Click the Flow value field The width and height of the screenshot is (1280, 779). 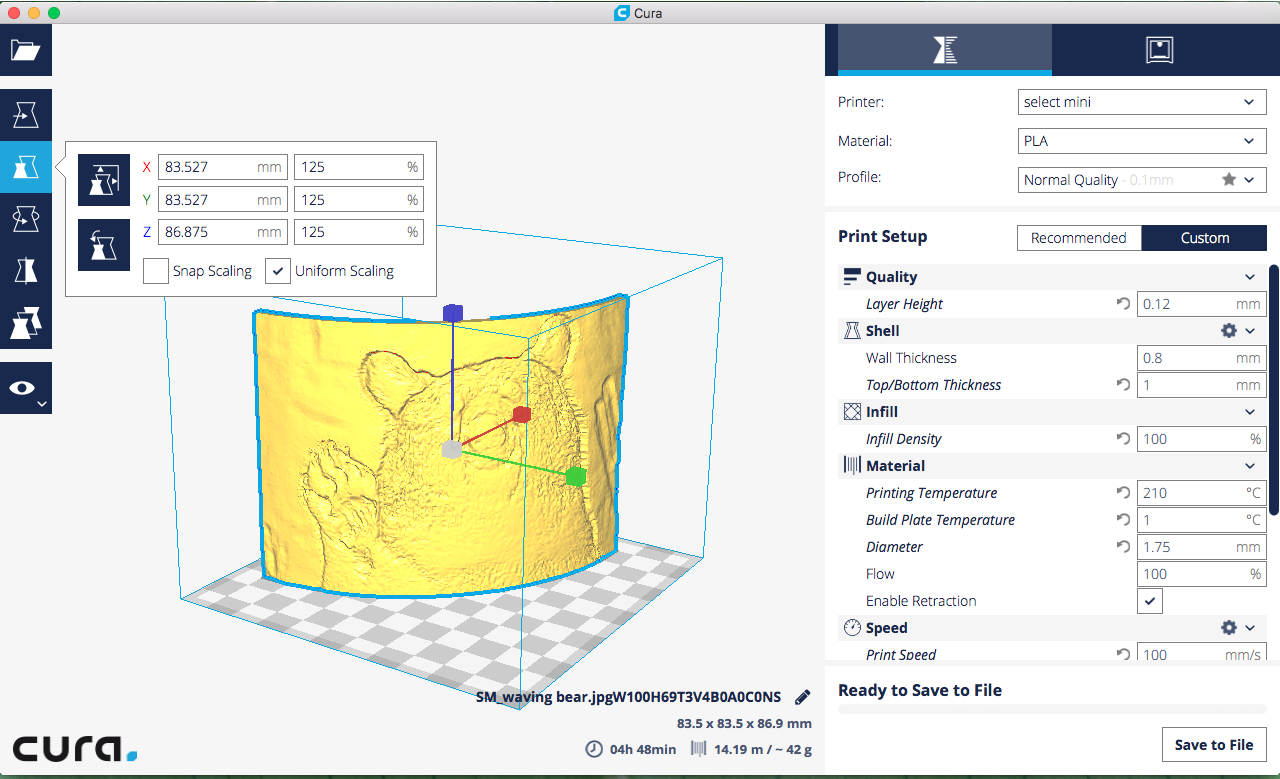(1202, 574)
